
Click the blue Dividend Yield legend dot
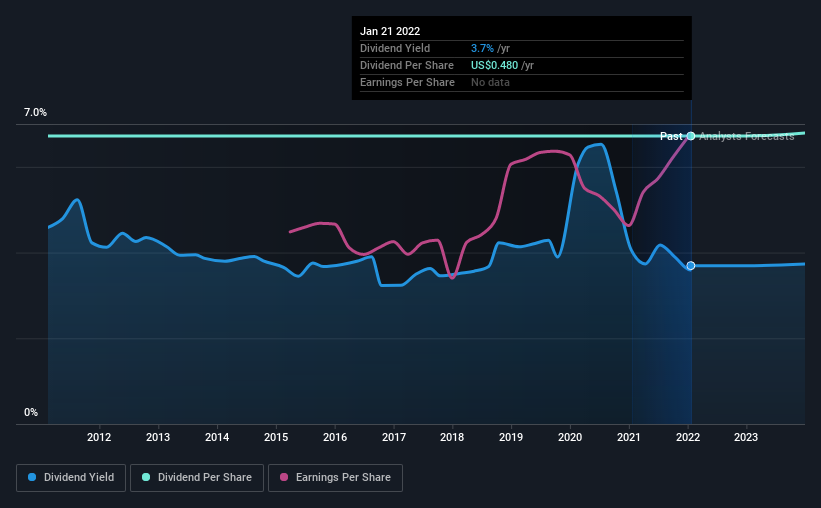point(32,477)
